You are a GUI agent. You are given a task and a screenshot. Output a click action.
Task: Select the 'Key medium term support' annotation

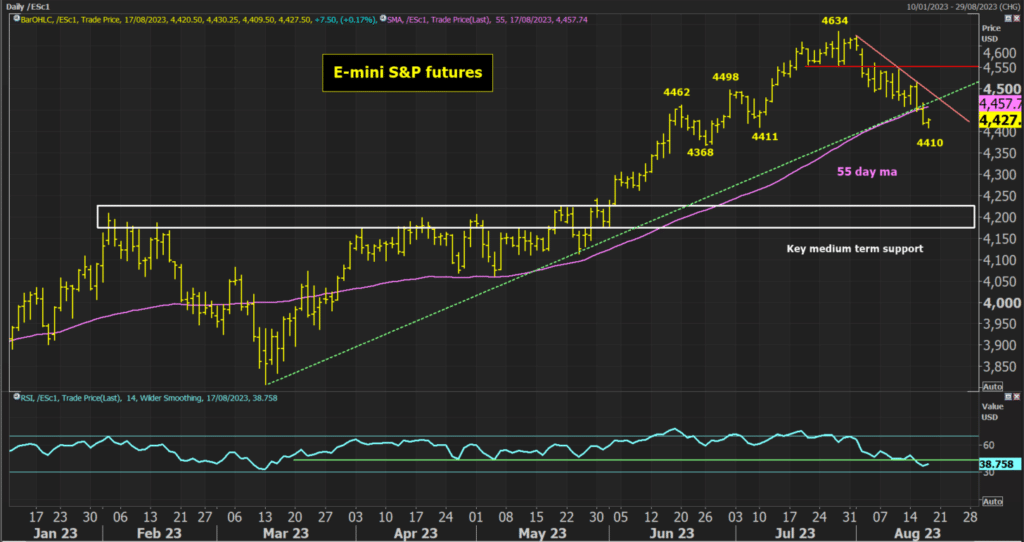click(855, 249)
